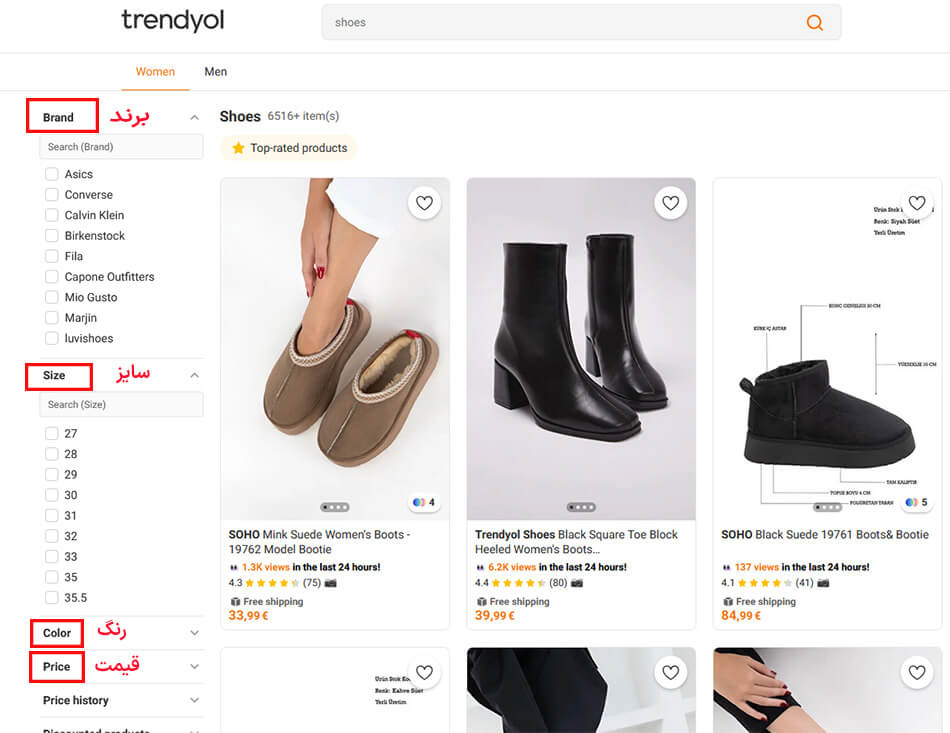Click the orange search magnifier icon
Viewport: 950px width, 733px height.
click(x=815, y=23)
